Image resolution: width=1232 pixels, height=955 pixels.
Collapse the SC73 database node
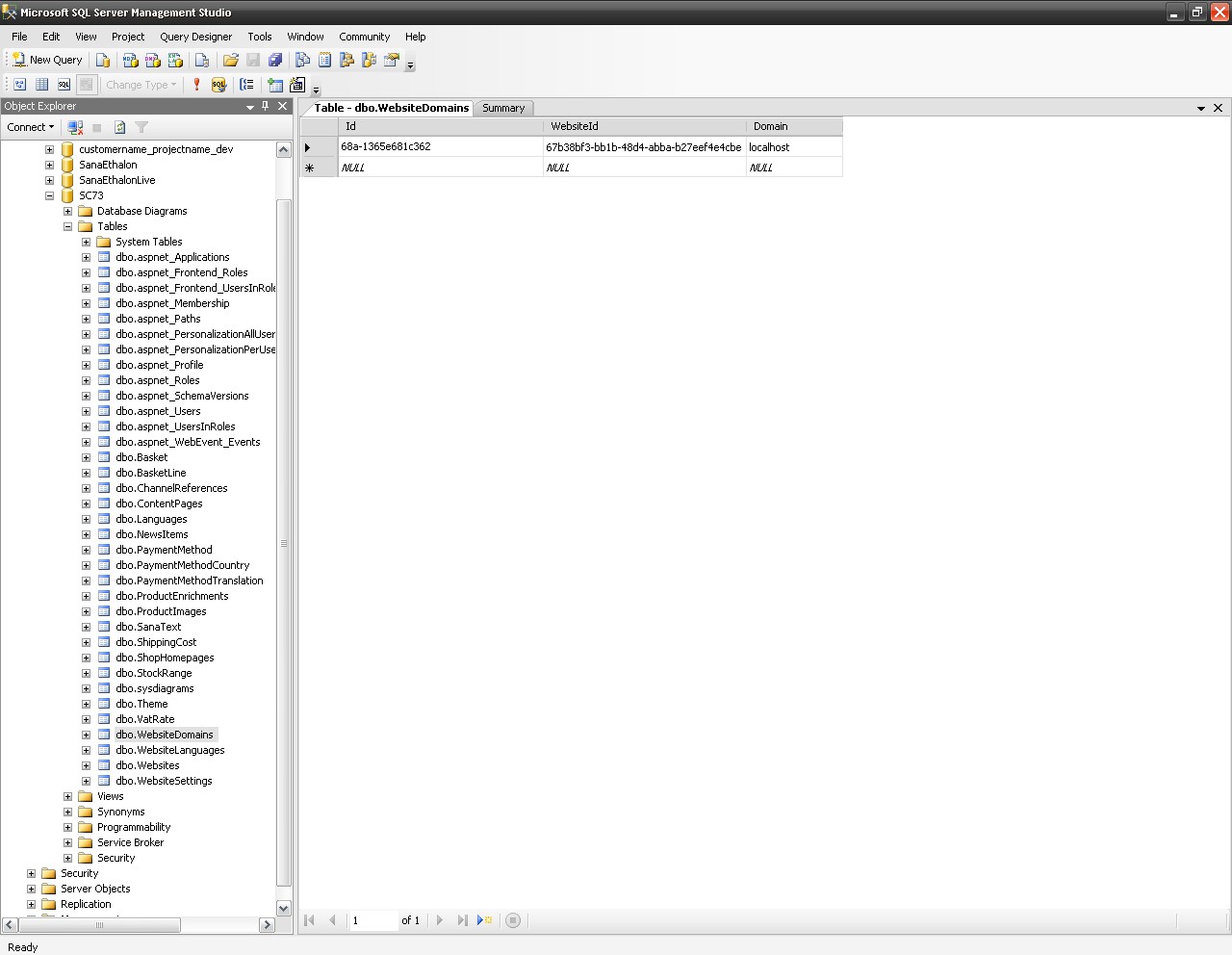coord(49,195)
